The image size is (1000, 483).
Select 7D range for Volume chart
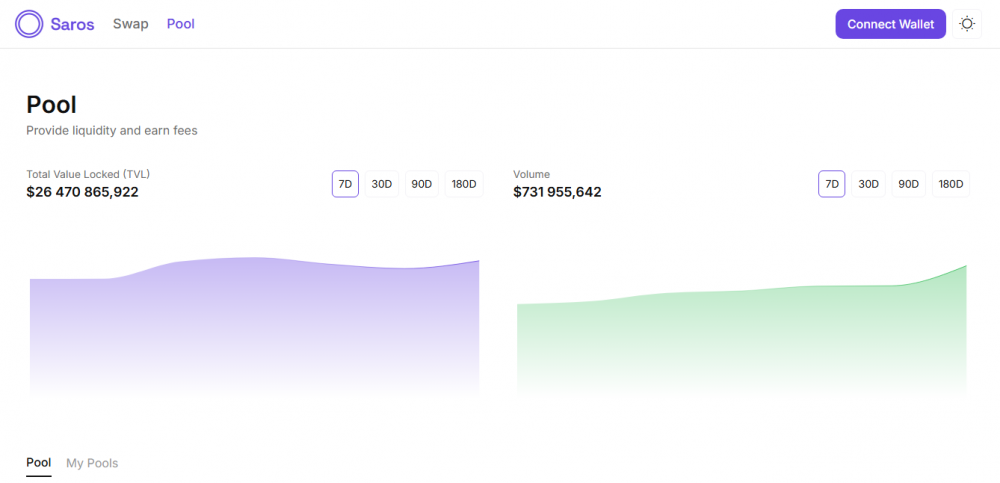pos(831,184)
